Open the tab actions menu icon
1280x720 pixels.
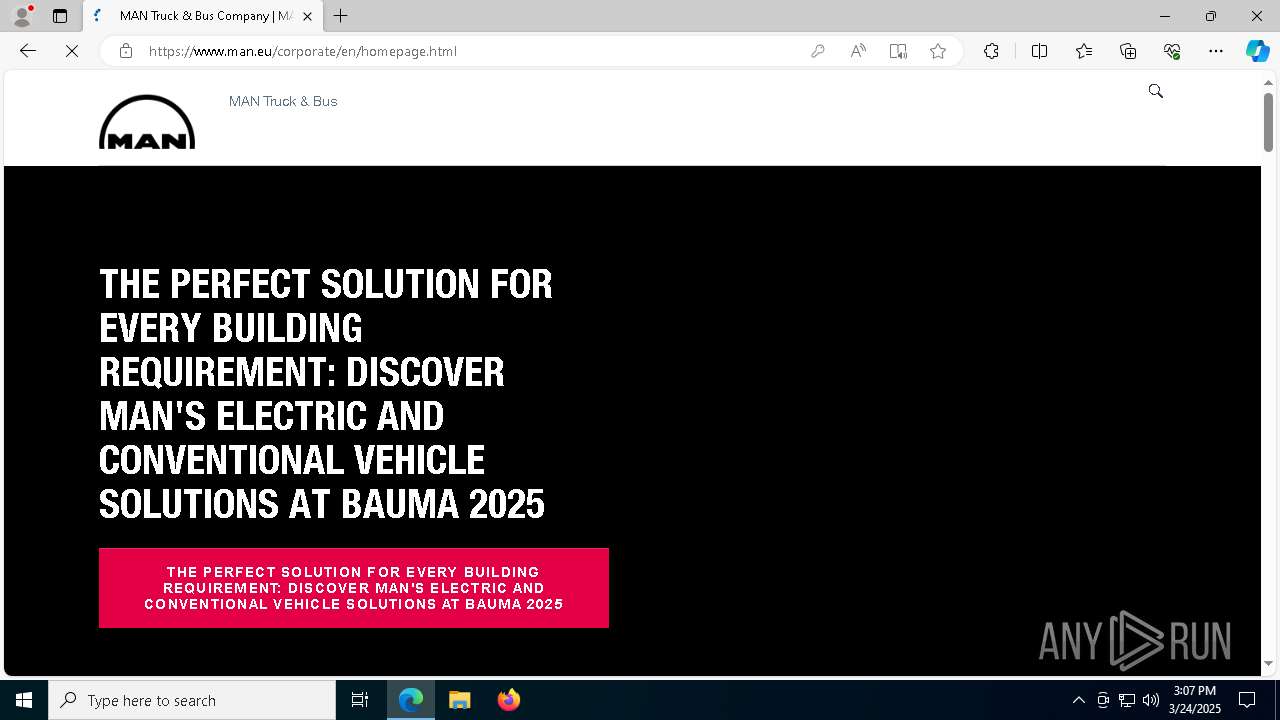[60, 16]
